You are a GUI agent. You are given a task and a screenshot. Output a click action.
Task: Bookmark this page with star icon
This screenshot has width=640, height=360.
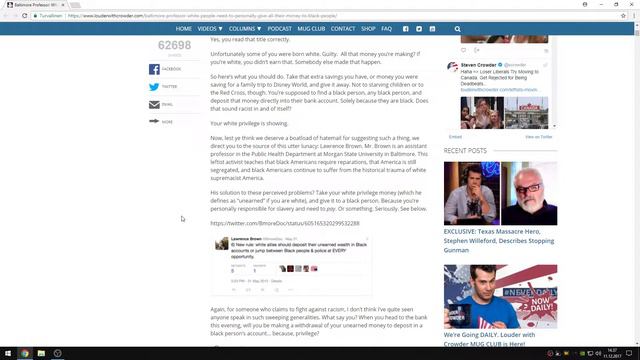pos(623,16)
